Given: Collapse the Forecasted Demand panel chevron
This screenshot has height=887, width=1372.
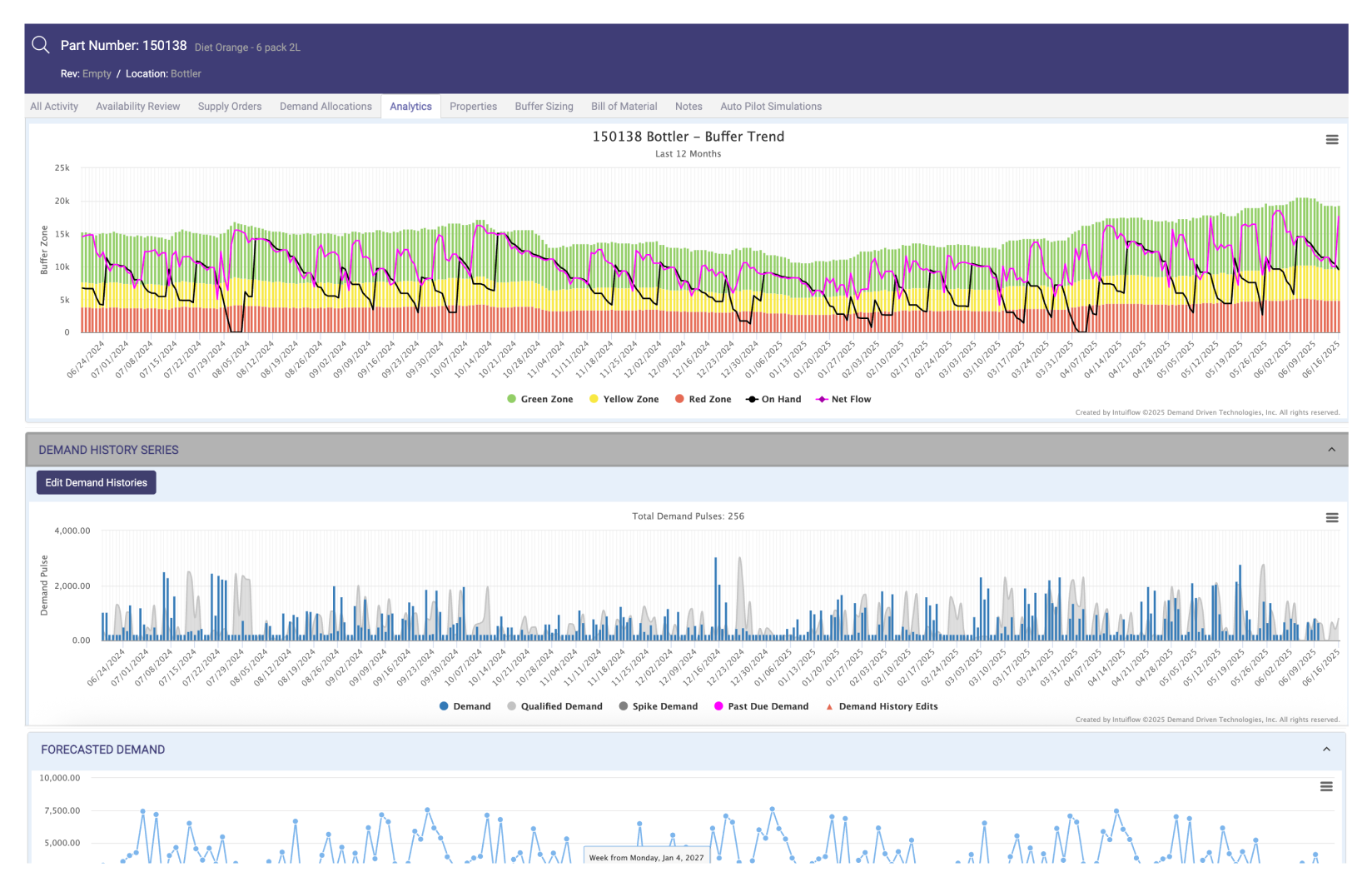Looking at the screenshot, I should [1326, 750].
